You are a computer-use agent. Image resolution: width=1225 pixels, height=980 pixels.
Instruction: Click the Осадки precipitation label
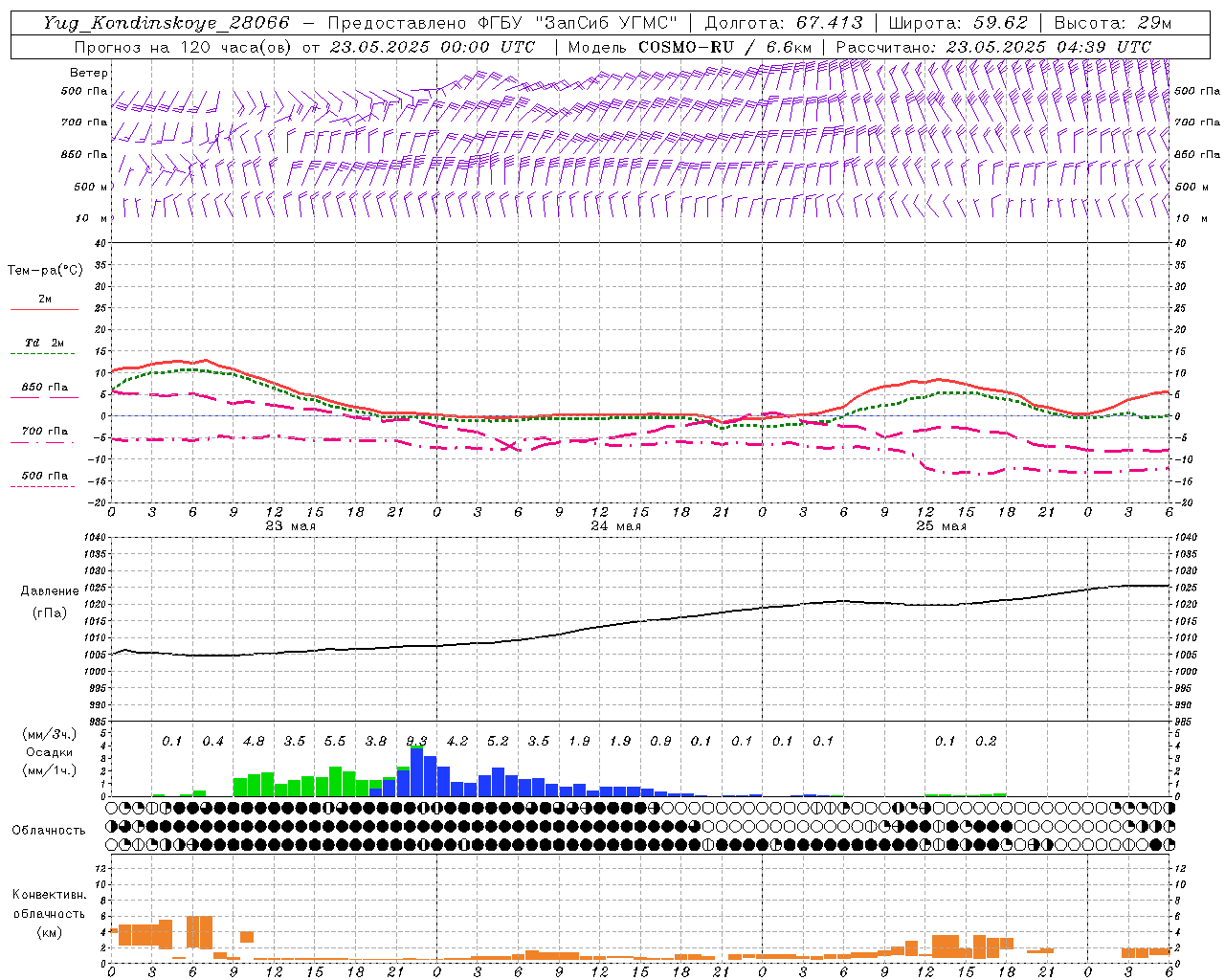point(48,753)
